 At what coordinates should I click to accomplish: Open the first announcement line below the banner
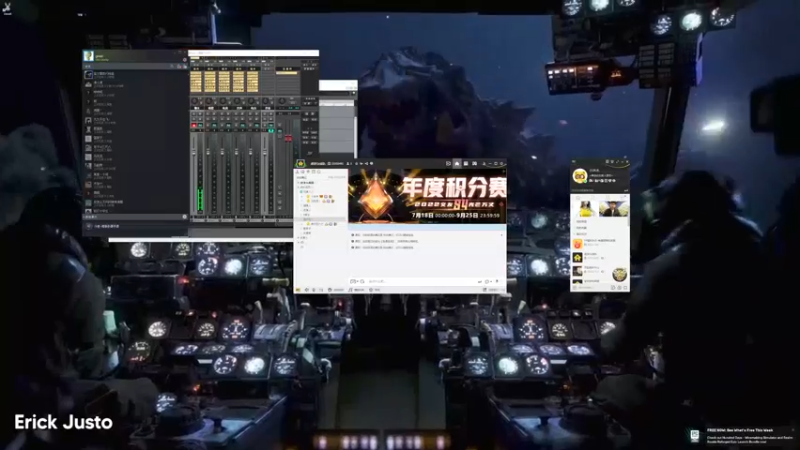tap(383, 235)
